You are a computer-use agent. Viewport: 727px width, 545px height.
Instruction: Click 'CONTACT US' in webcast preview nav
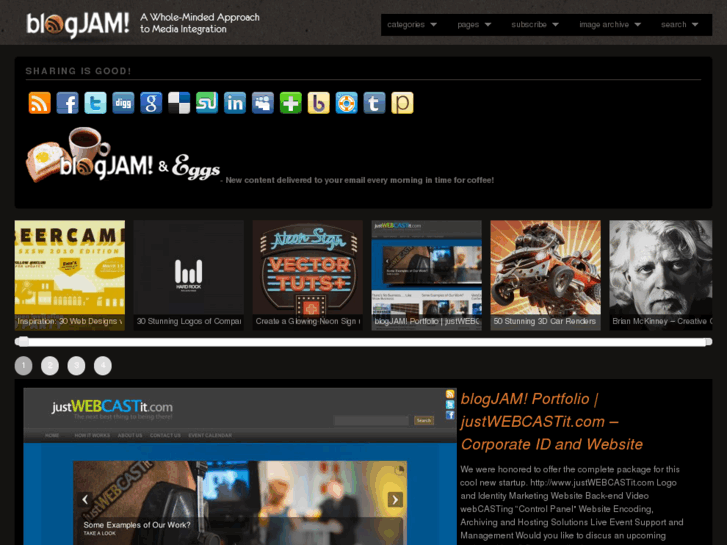pos(165,435)
